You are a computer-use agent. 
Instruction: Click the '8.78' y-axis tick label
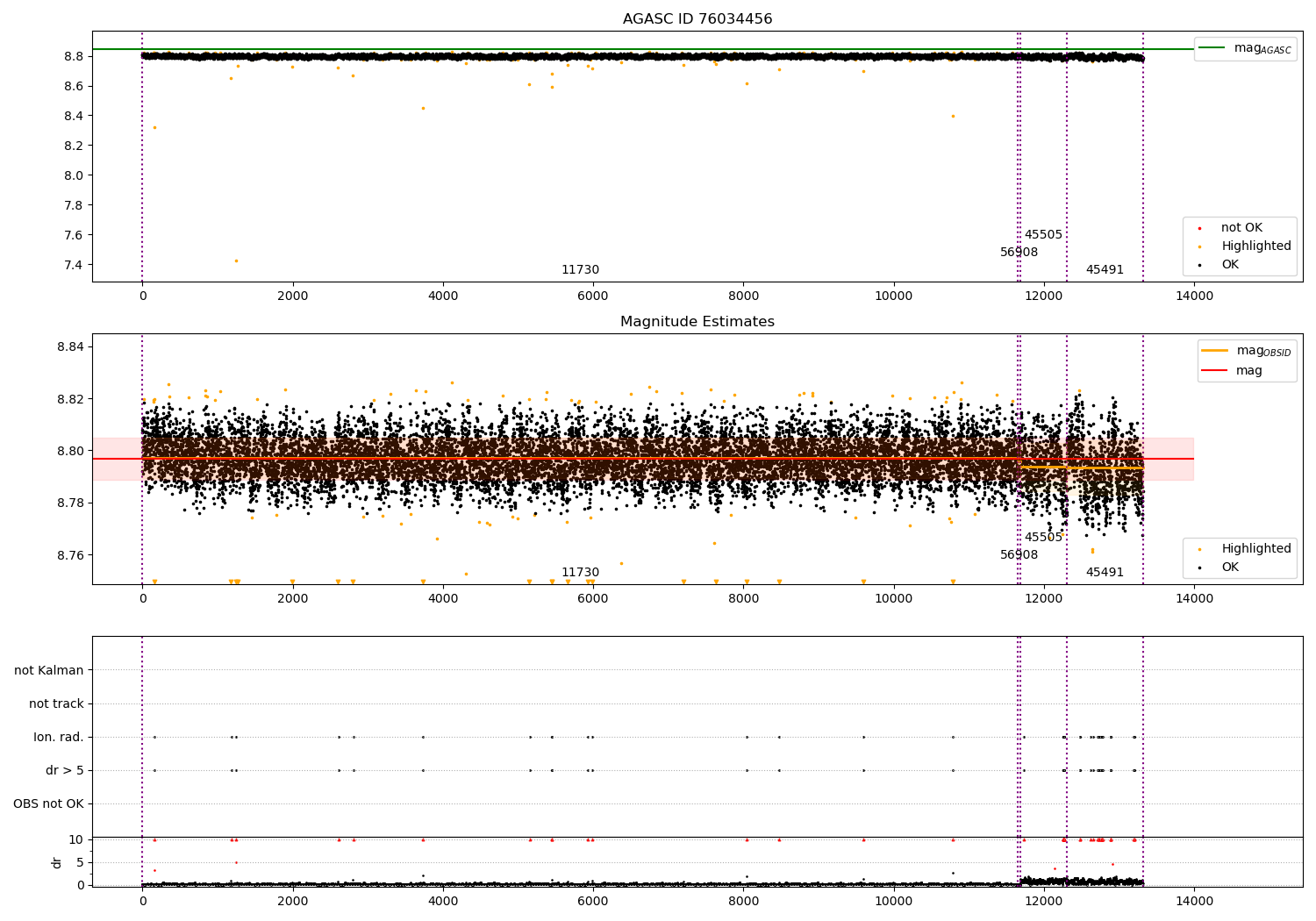coord(70,503)
